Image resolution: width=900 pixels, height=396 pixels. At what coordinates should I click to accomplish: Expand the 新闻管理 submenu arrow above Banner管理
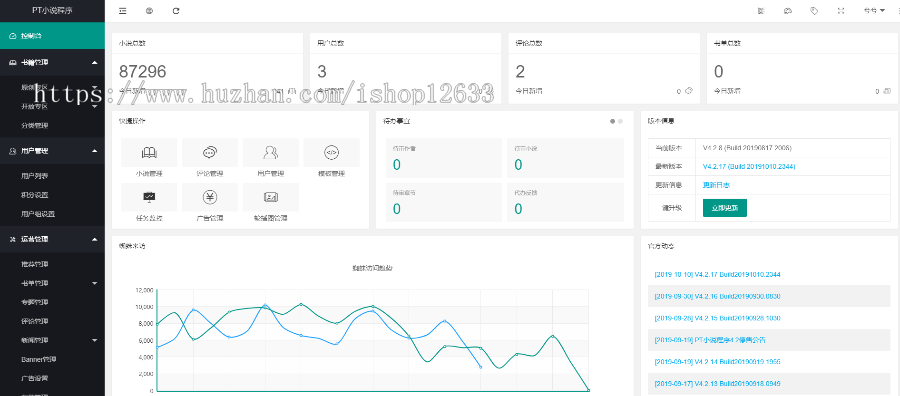[x=95, y=340]
